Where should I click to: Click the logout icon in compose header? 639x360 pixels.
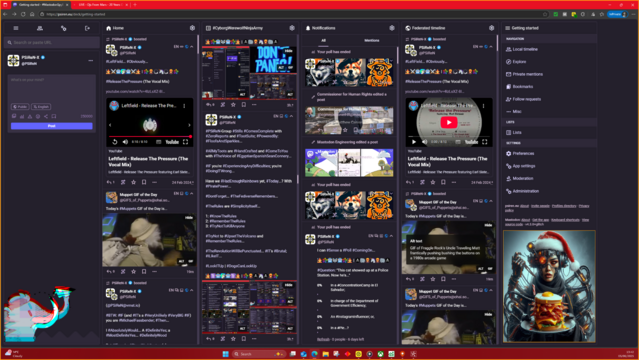(87, 28)
